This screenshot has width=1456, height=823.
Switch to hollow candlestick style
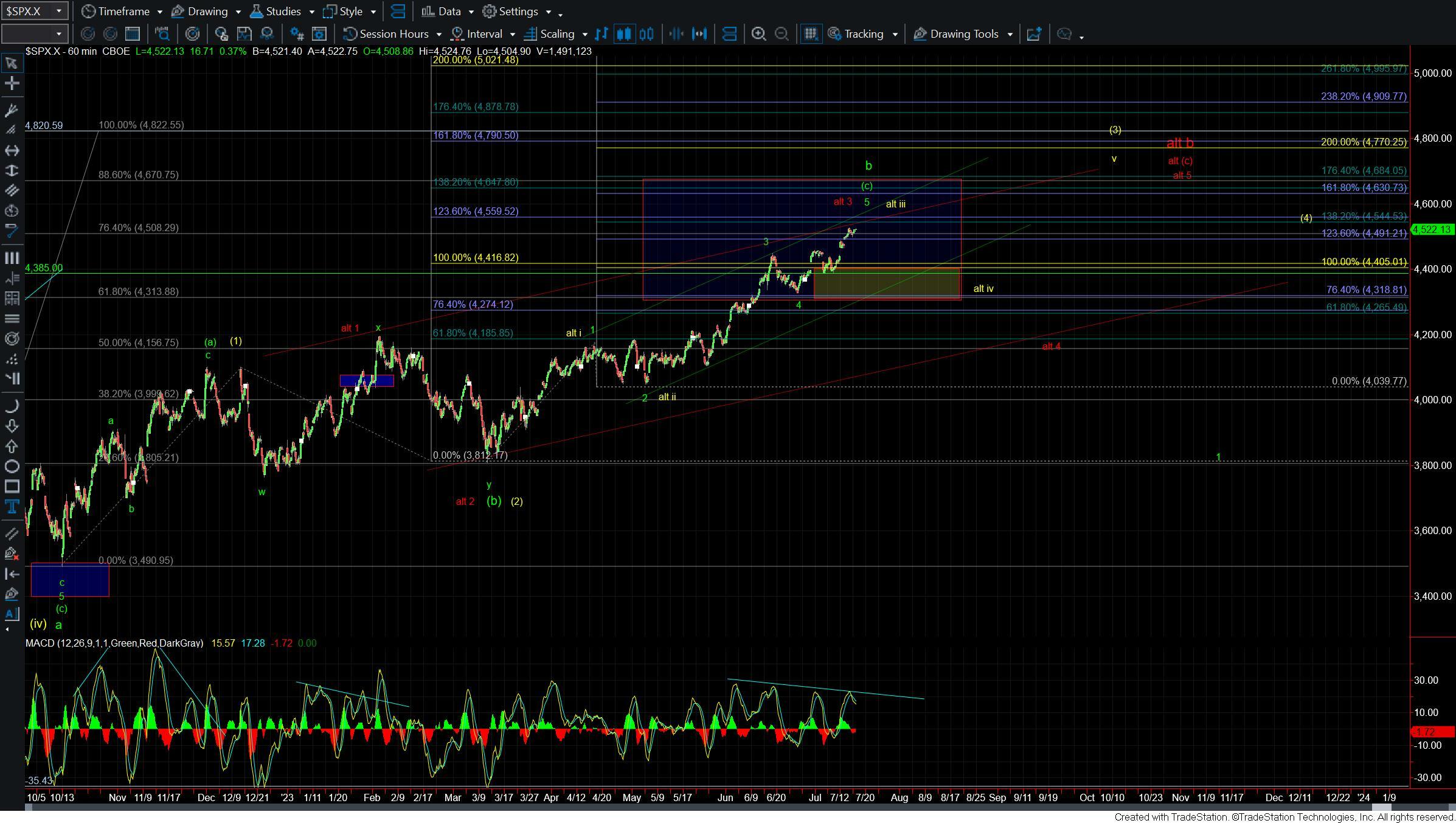647,34
